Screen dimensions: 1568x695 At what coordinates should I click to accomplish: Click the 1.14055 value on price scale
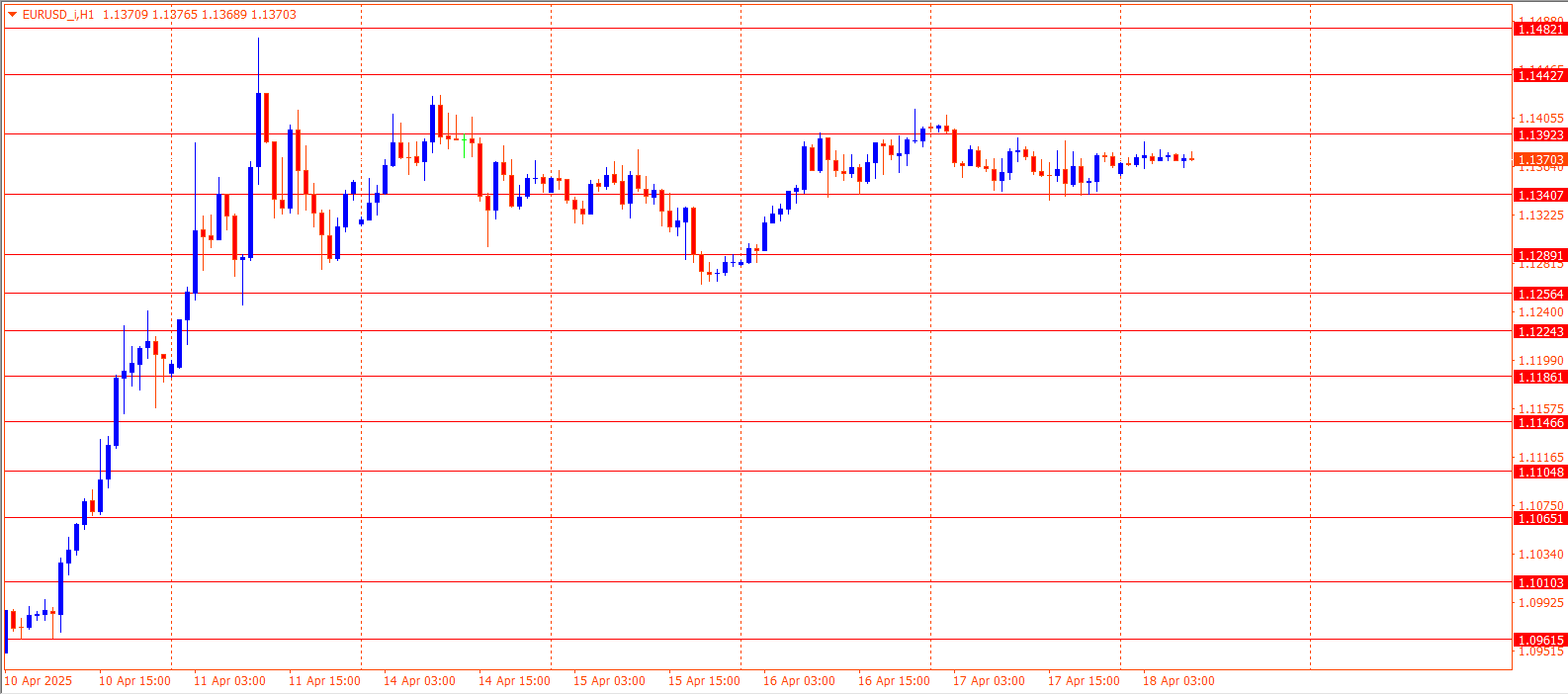click(1540, 119)
